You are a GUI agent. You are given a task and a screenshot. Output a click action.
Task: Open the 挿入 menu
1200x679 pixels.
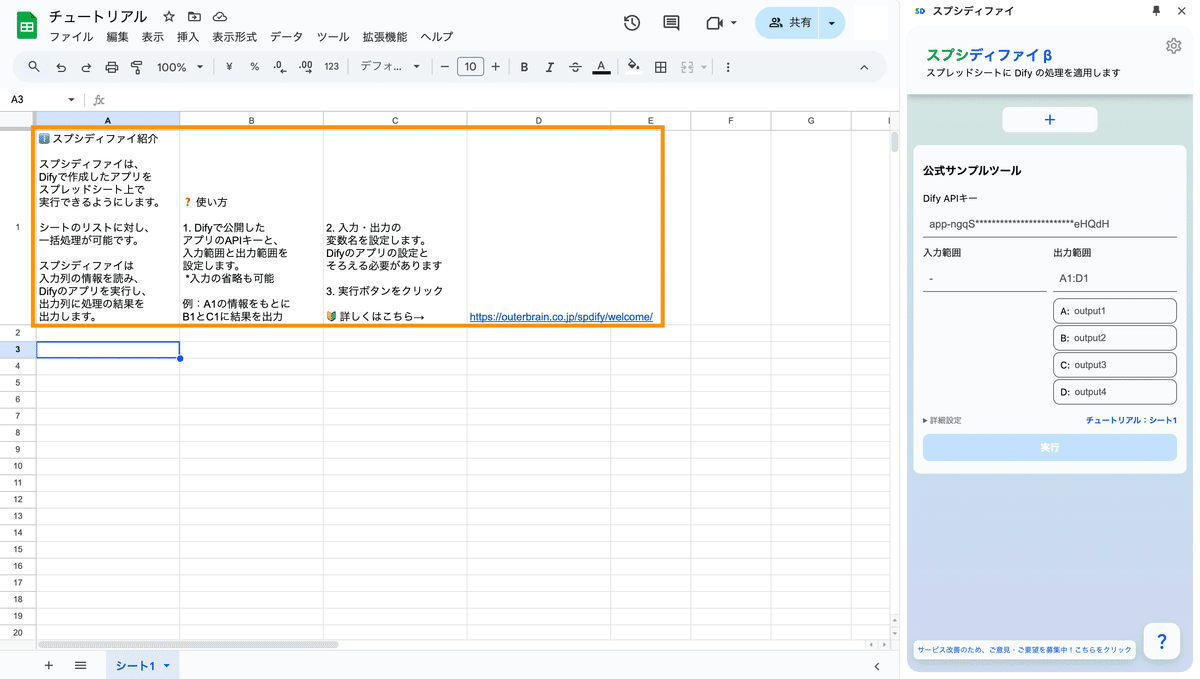[188, 37]
